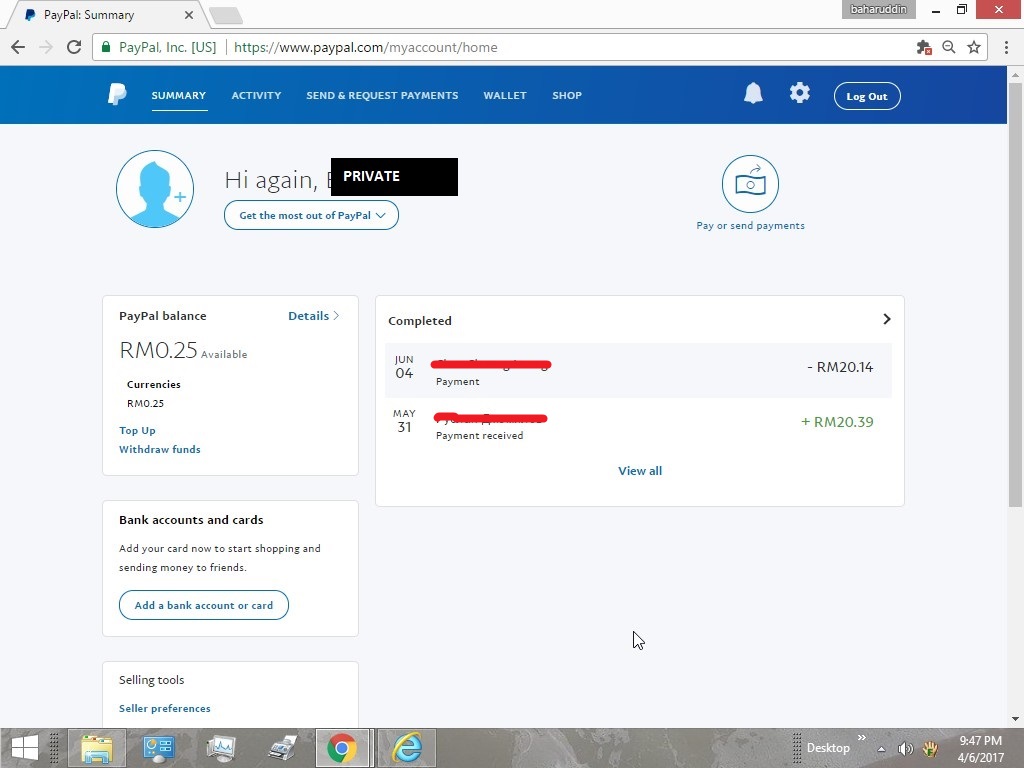The width and height of the screenshot is (1024, 768).
Task: Select the SUMMARY tab
Action: tap(179, 95)
